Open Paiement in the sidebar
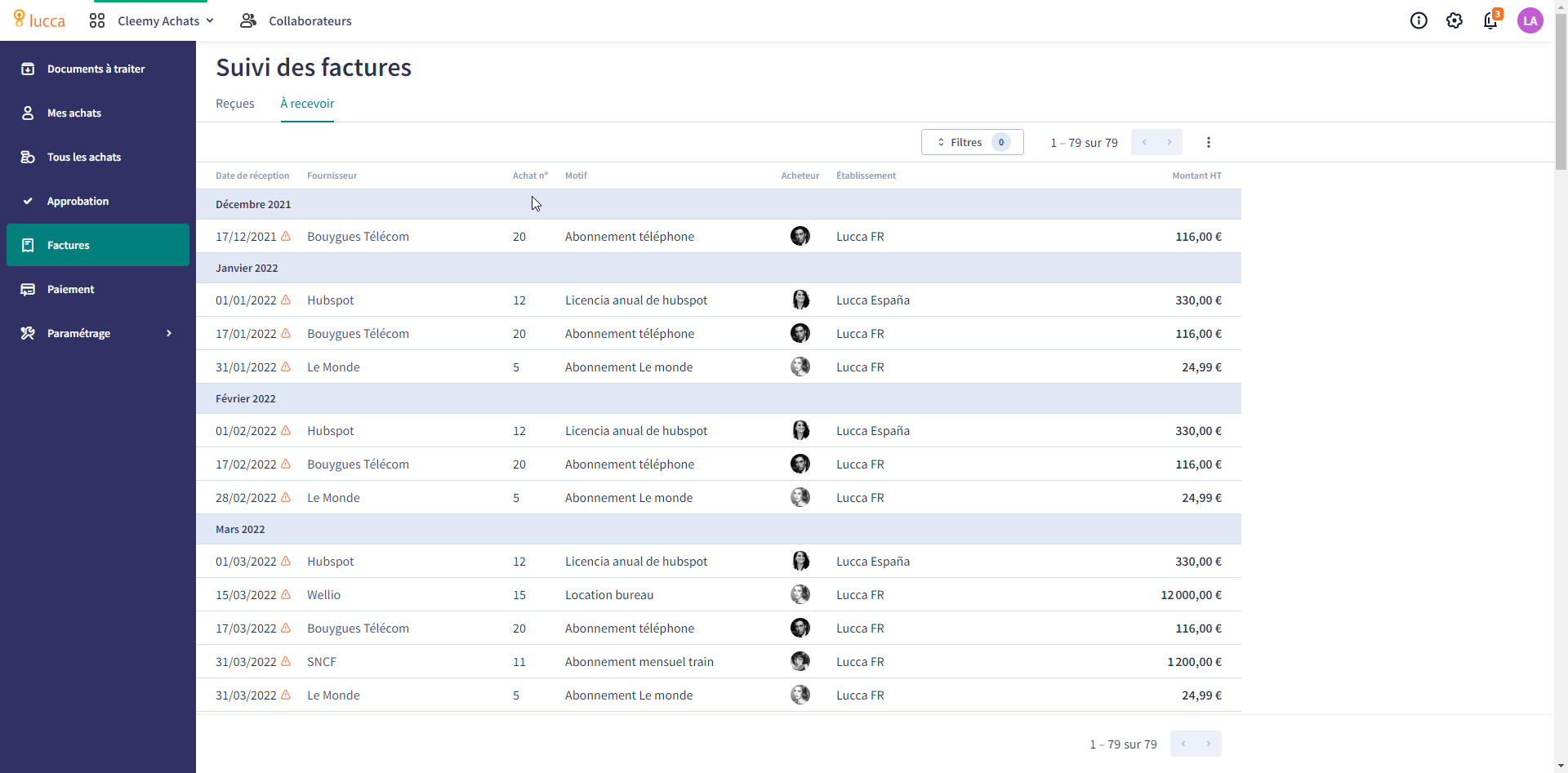Image resolution: width=1568 pixels, height=773 pixels. 98,289
